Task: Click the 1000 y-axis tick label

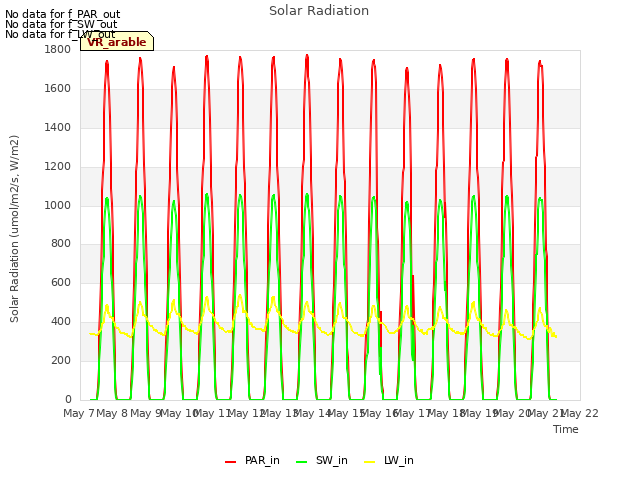Action: 58,205
